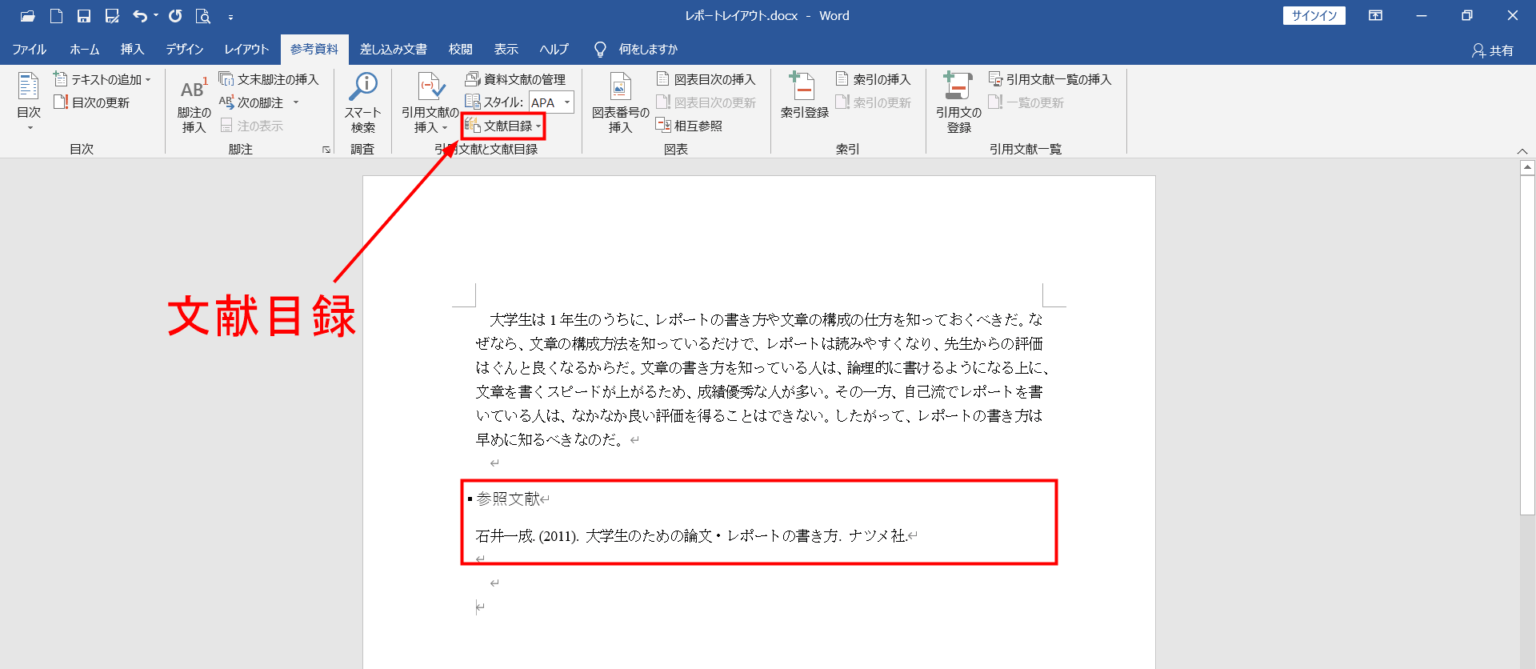
Task: Save the document from Quick Access Toolbar
Action: click(85, 15)
